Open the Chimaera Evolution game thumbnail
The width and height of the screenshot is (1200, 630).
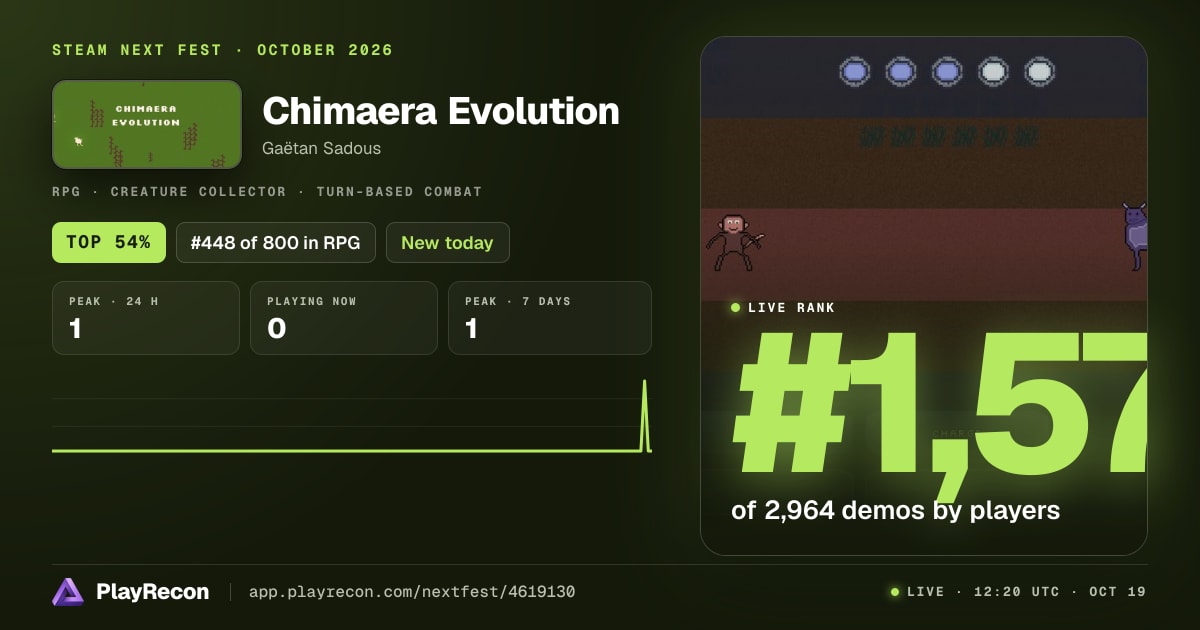coord(147,124)
